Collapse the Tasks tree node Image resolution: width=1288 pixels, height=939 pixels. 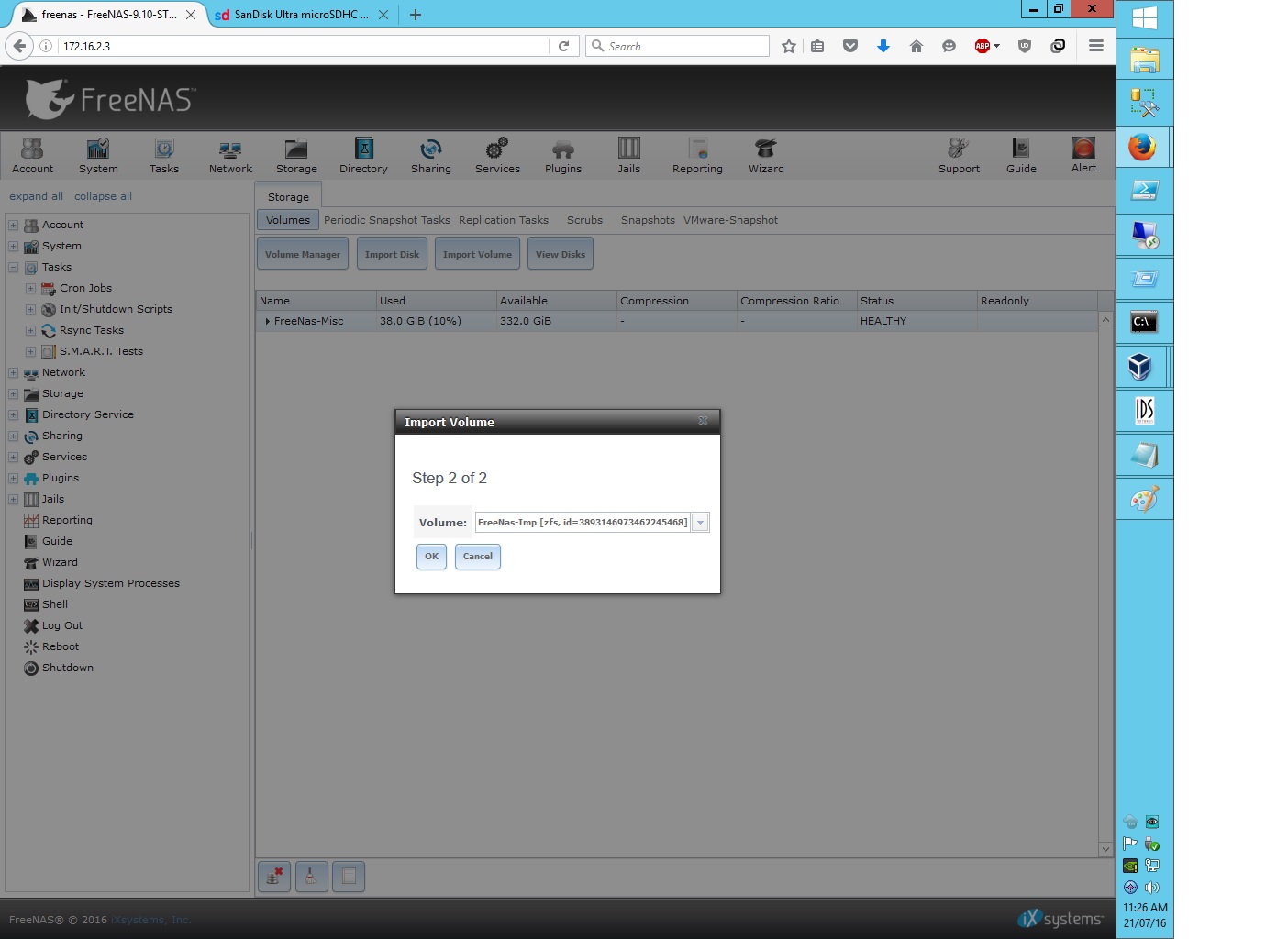(x=14, y=268)
